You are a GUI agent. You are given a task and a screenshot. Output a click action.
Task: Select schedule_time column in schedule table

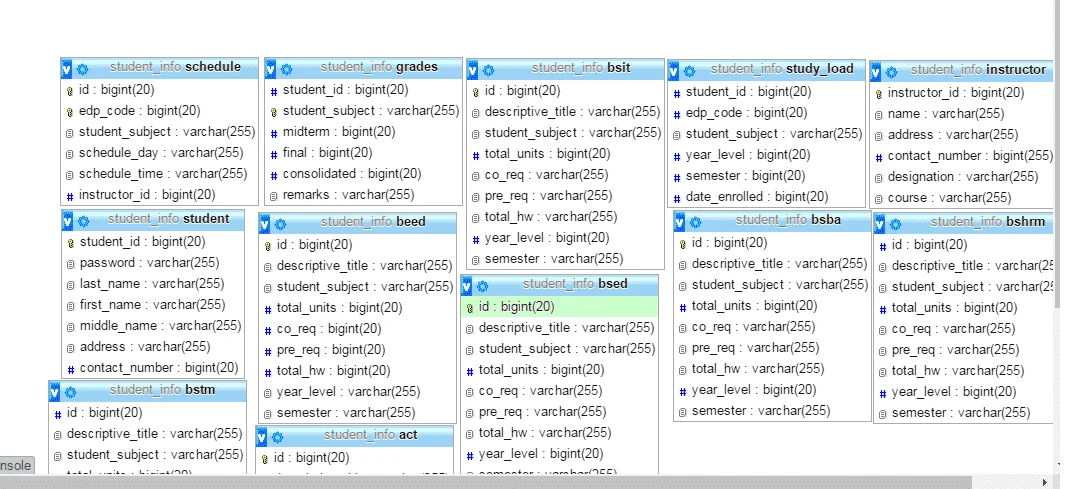tap(160, 173)
